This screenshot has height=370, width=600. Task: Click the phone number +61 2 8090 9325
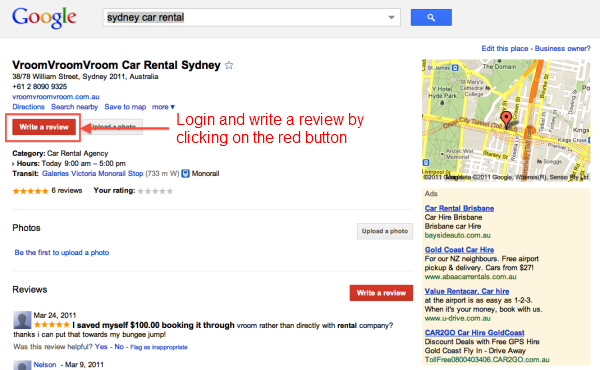(39, 86)
